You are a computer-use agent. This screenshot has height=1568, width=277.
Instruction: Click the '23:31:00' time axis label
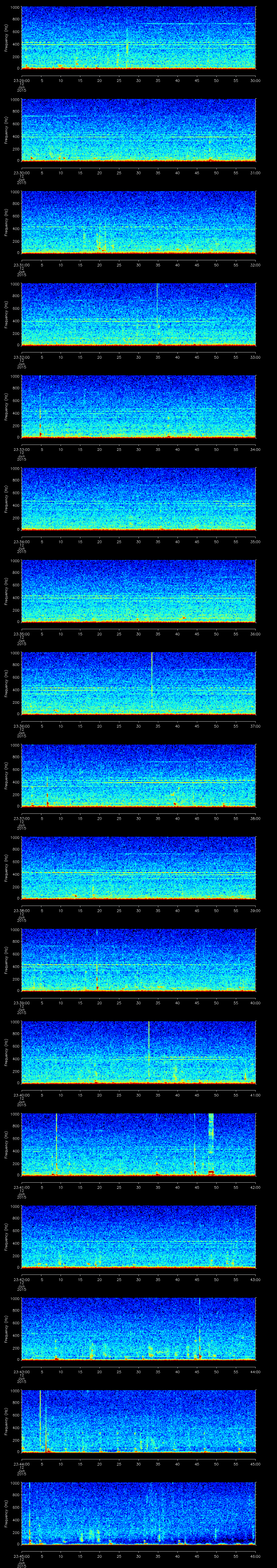click(x=21, y=265)
